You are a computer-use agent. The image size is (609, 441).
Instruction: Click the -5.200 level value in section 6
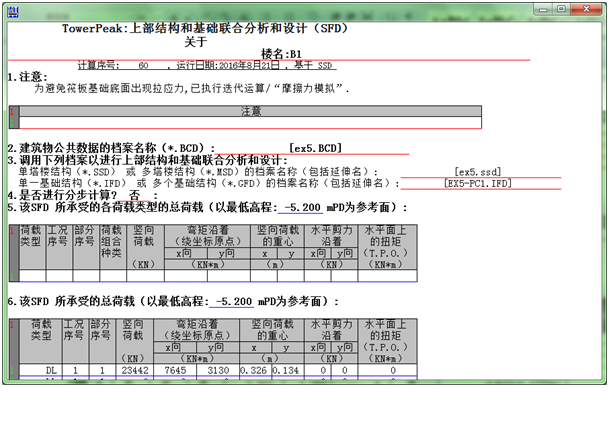point(233,302)
